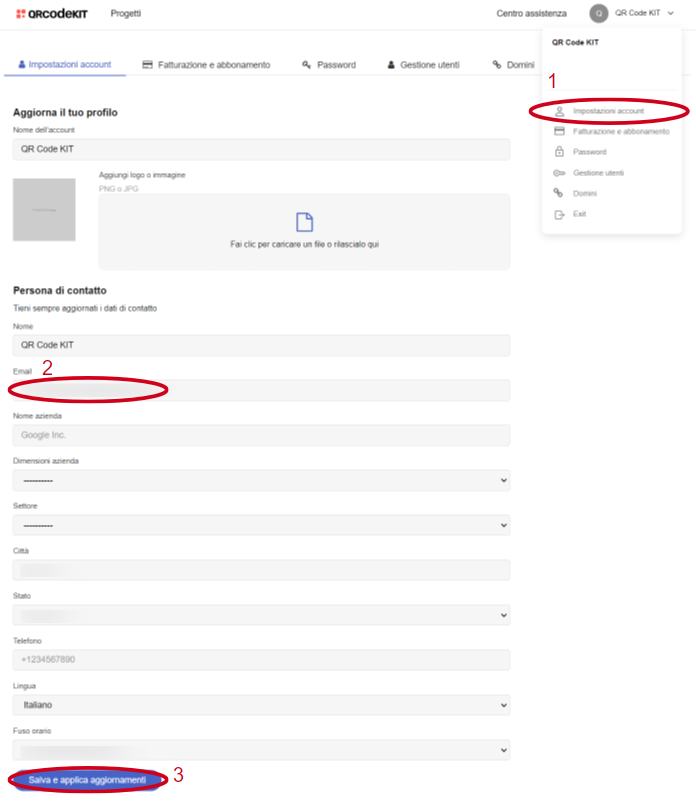Click the Città input field
The height and width of the screenshot is (810, 696).
pos(261,570)
